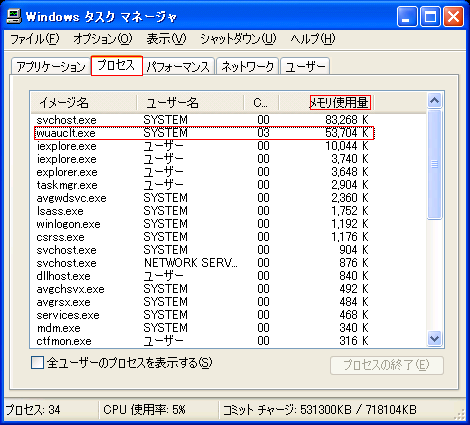Image resolution: width=470 pixels, height=425 pixels.
Task: Minimize the Task Manager window
Action: click(x=407, y=16)
